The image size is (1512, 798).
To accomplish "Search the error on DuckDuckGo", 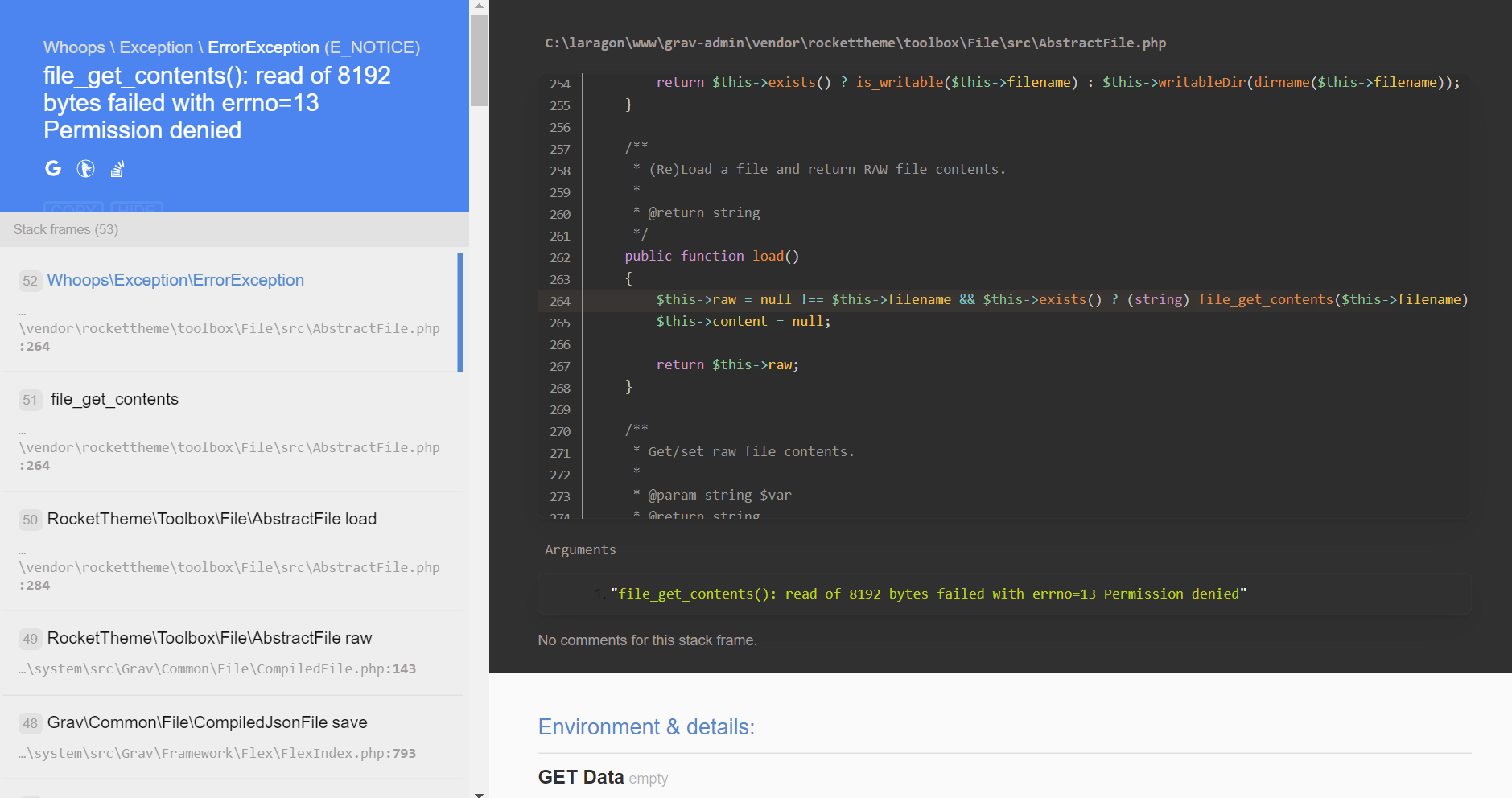I will click(x=85, y=168).
